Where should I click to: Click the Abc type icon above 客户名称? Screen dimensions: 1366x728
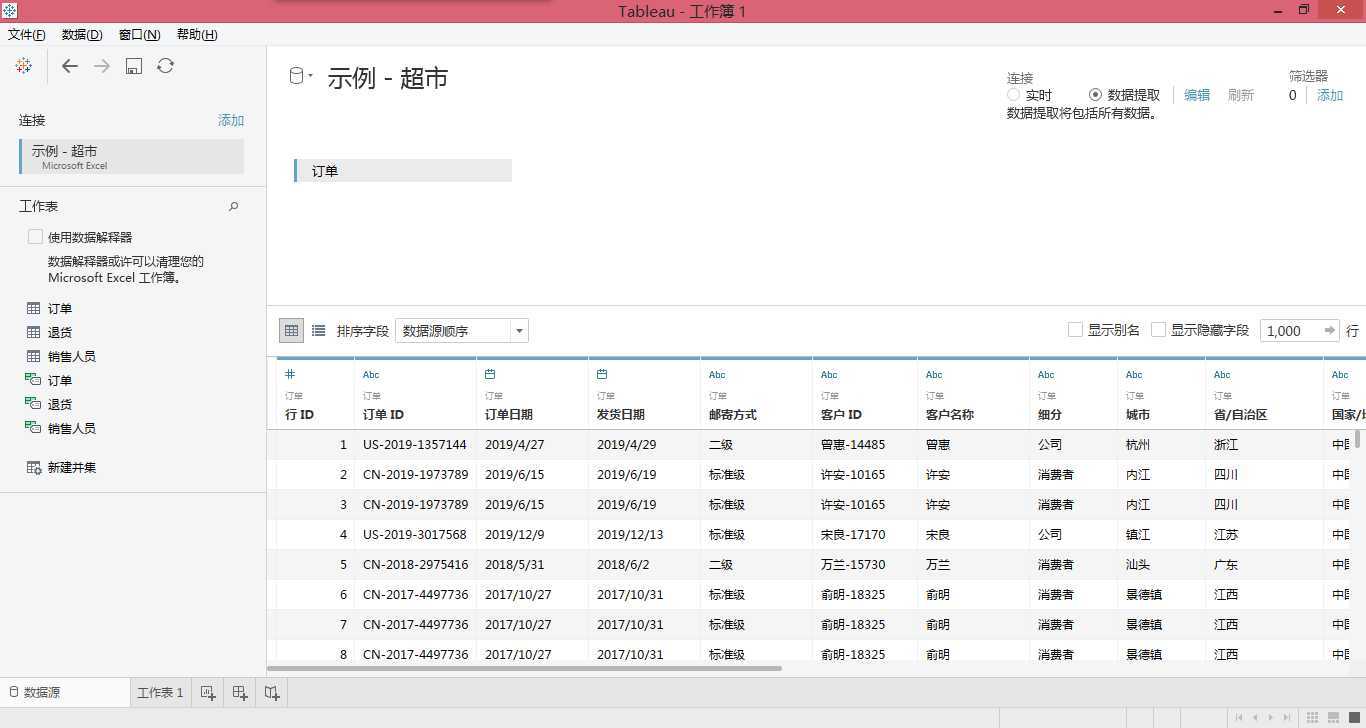coord(934,375)
